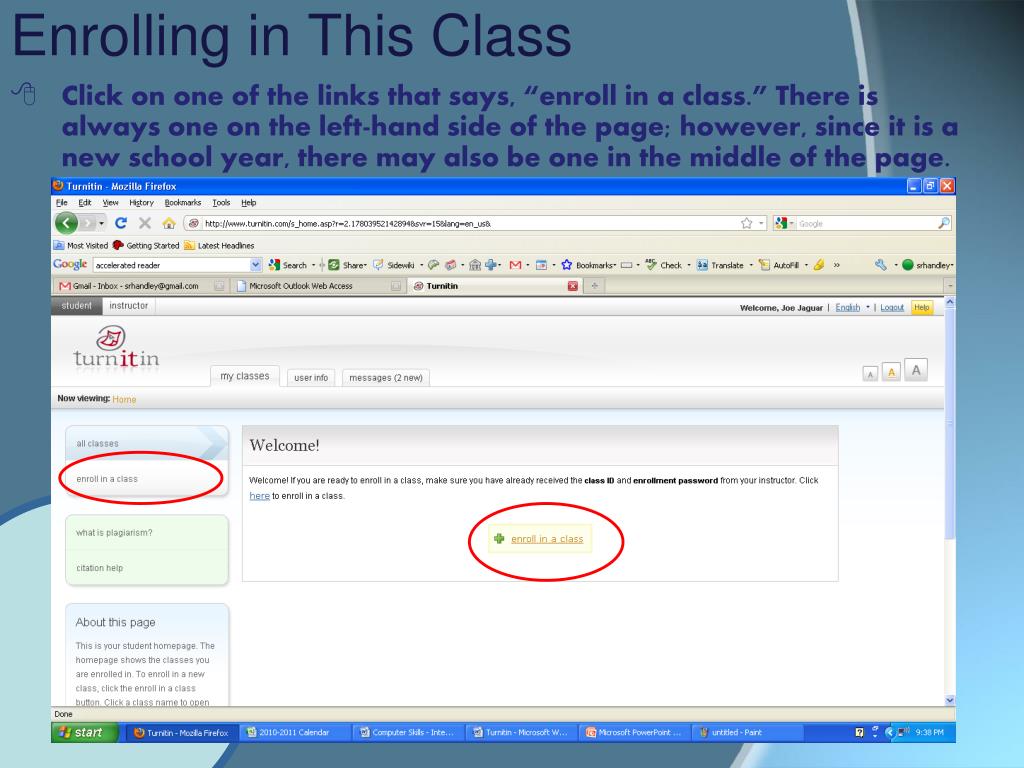Click the Stop loading X icon
This screenshot has height=768, width=1024.
(x=145, y=223)
